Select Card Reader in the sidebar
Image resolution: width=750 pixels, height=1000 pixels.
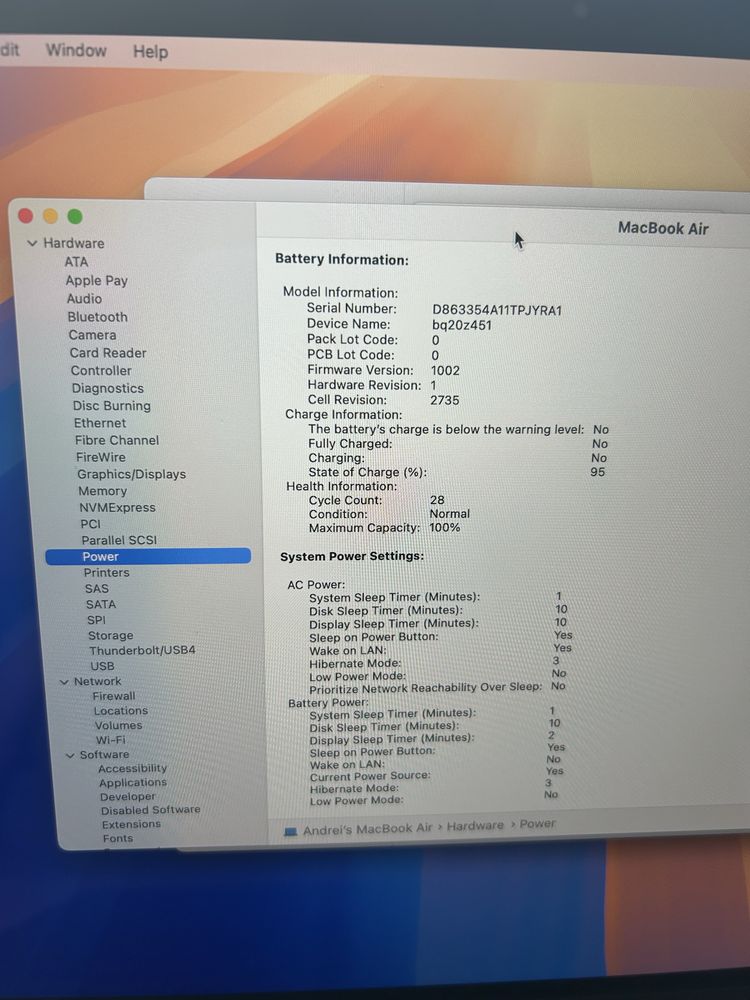pos(108,353)
